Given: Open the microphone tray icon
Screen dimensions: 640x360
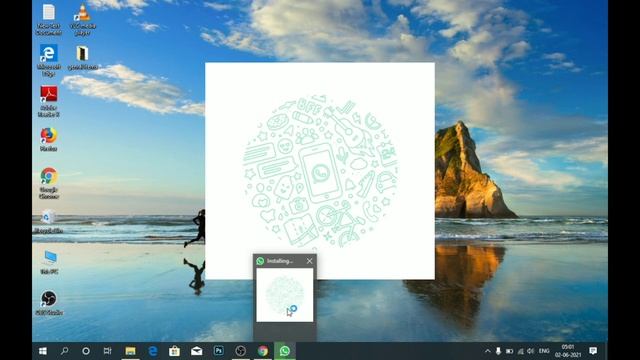Looking at the screenshot, I should tap(498, 351).
